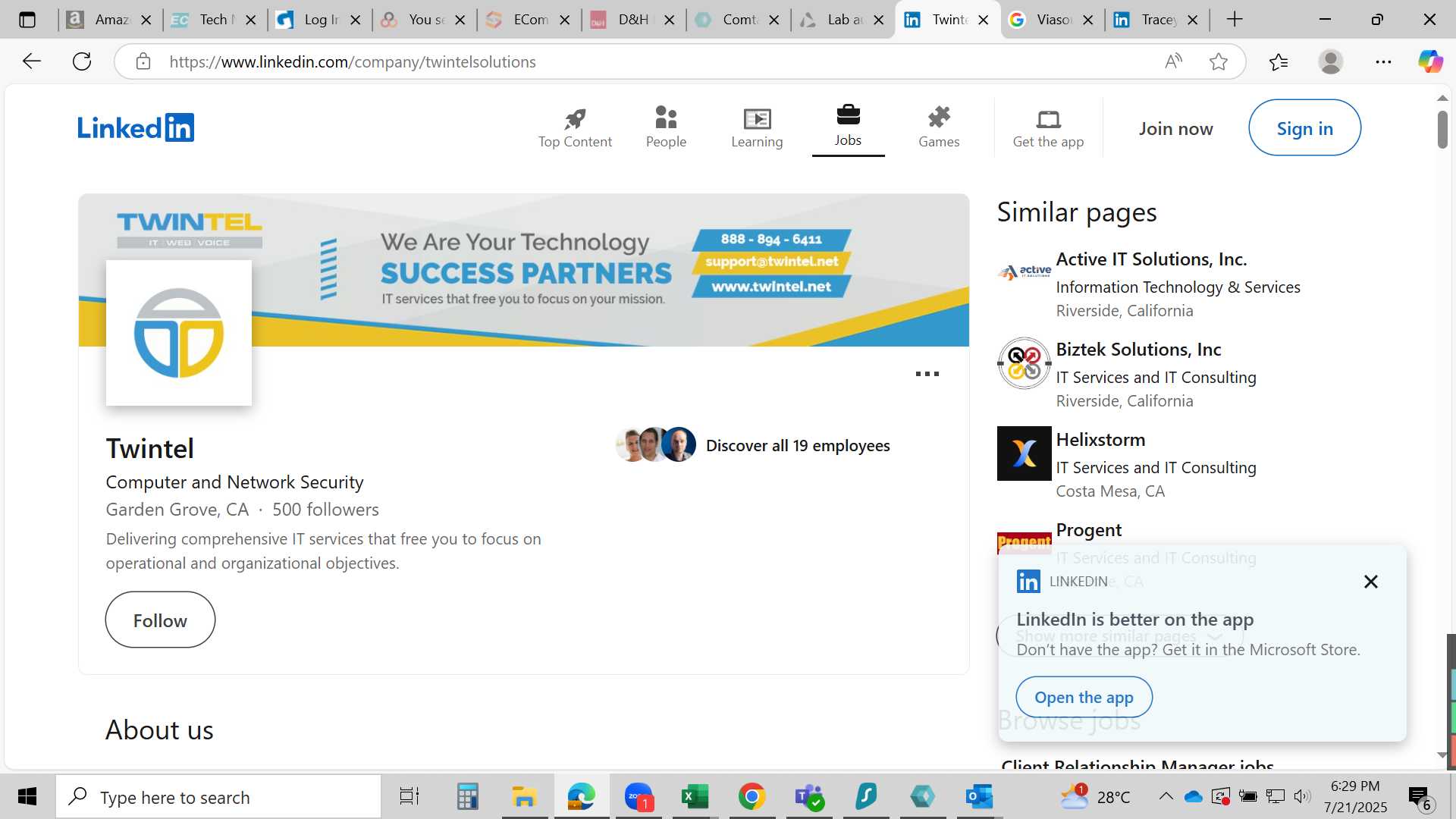Viewport: 1456px width, 819px height.
Task: Click the browser back arrow
Action: (32, 61)
